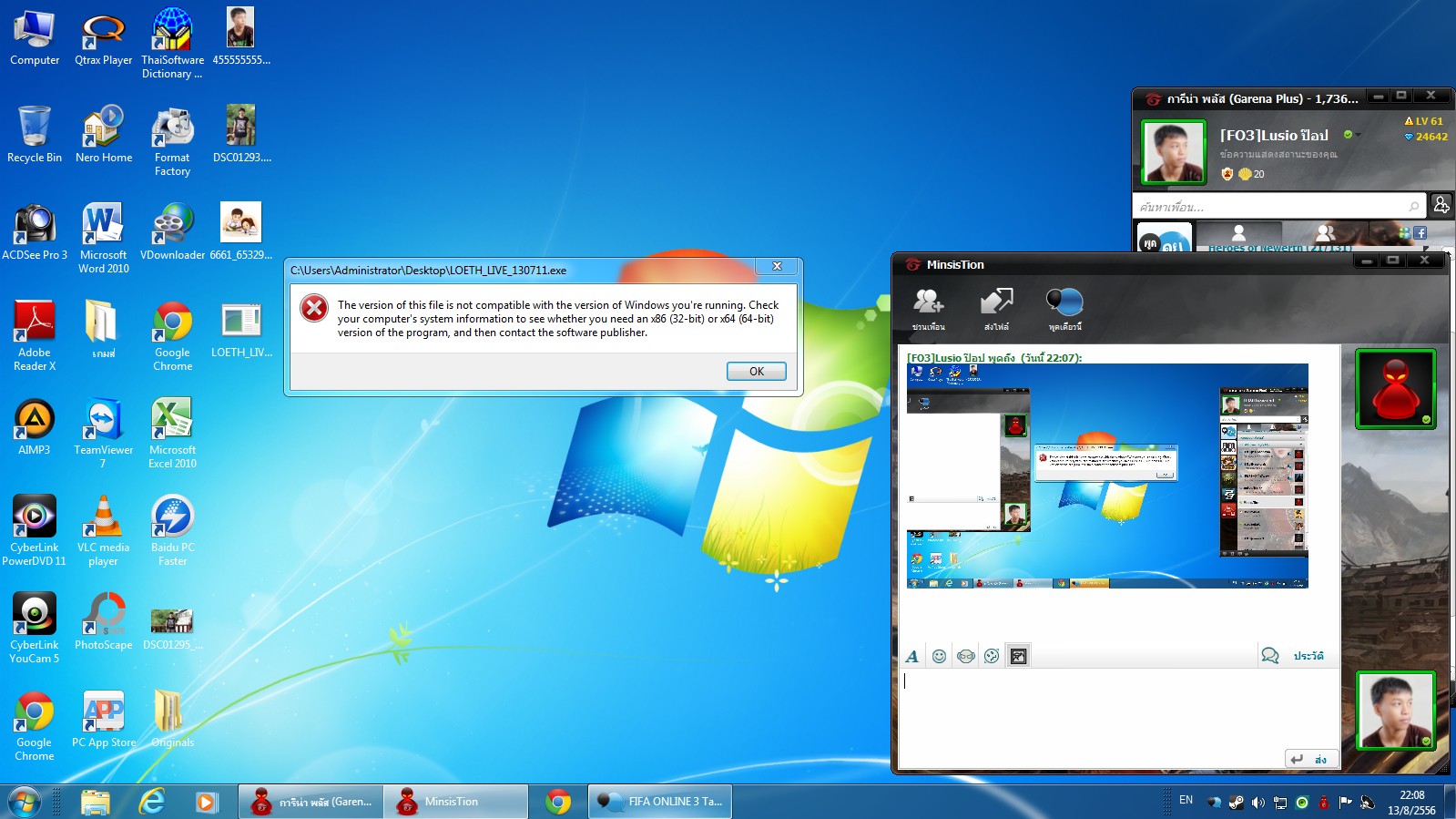Viewport: 1456px width, 819px height.
Task: Click invite friend icon in MinsisTion chat
Action: click(x=928, y=310)
